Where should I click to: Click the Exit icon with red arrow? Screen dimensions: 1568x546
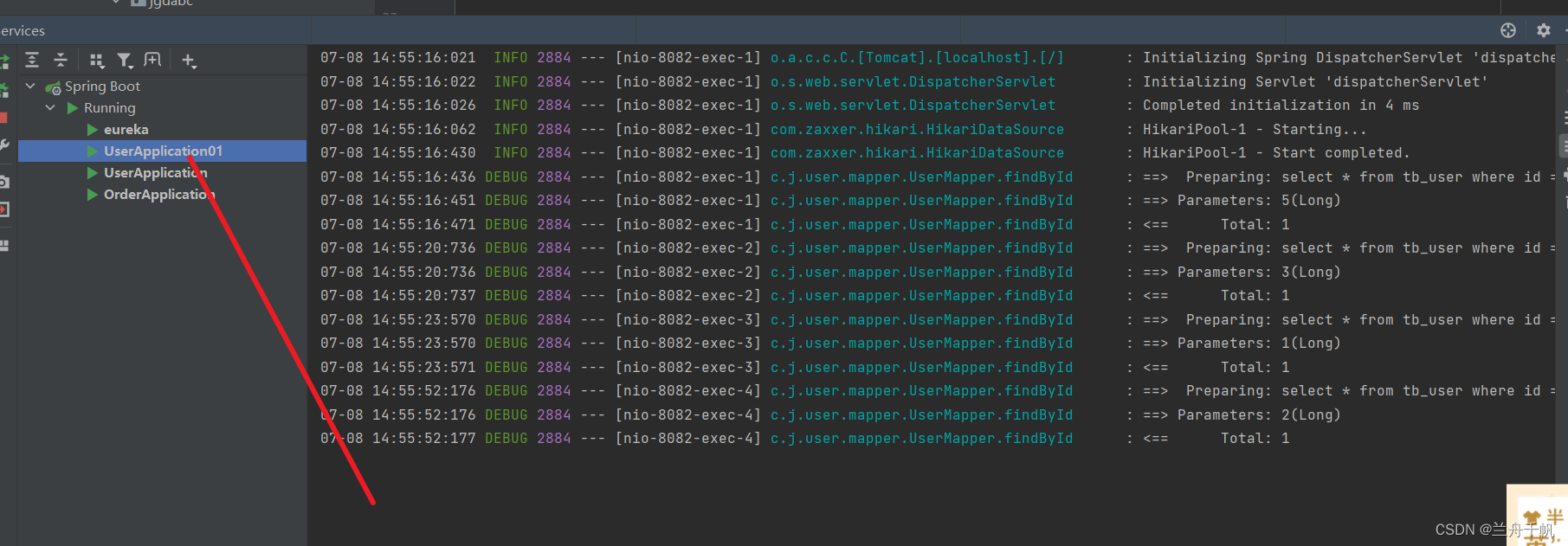[4, 209]
